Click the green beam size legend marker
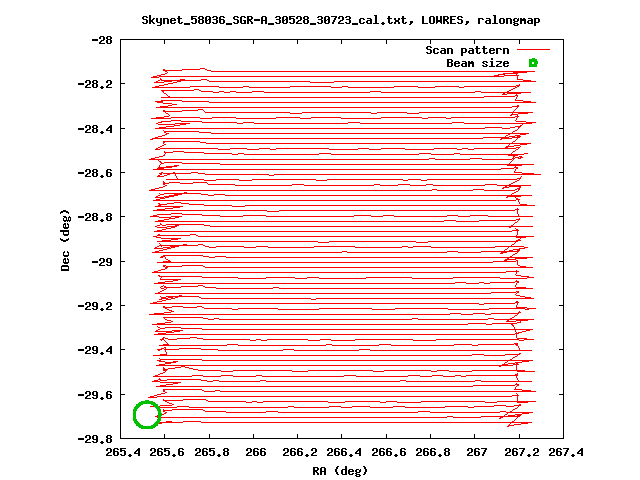This screenshot has height=480, width=640. point(533,63)
